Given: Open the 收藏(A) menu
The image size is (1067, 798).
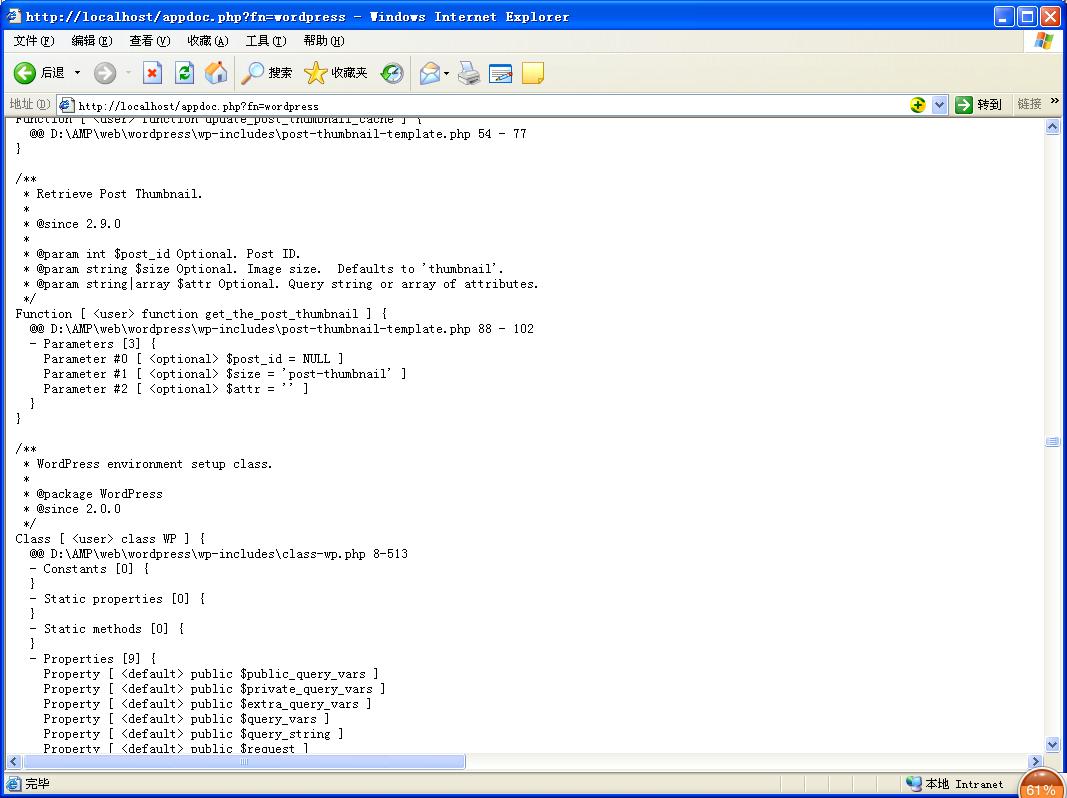Looking at the screenshot, I should [208, 41].
